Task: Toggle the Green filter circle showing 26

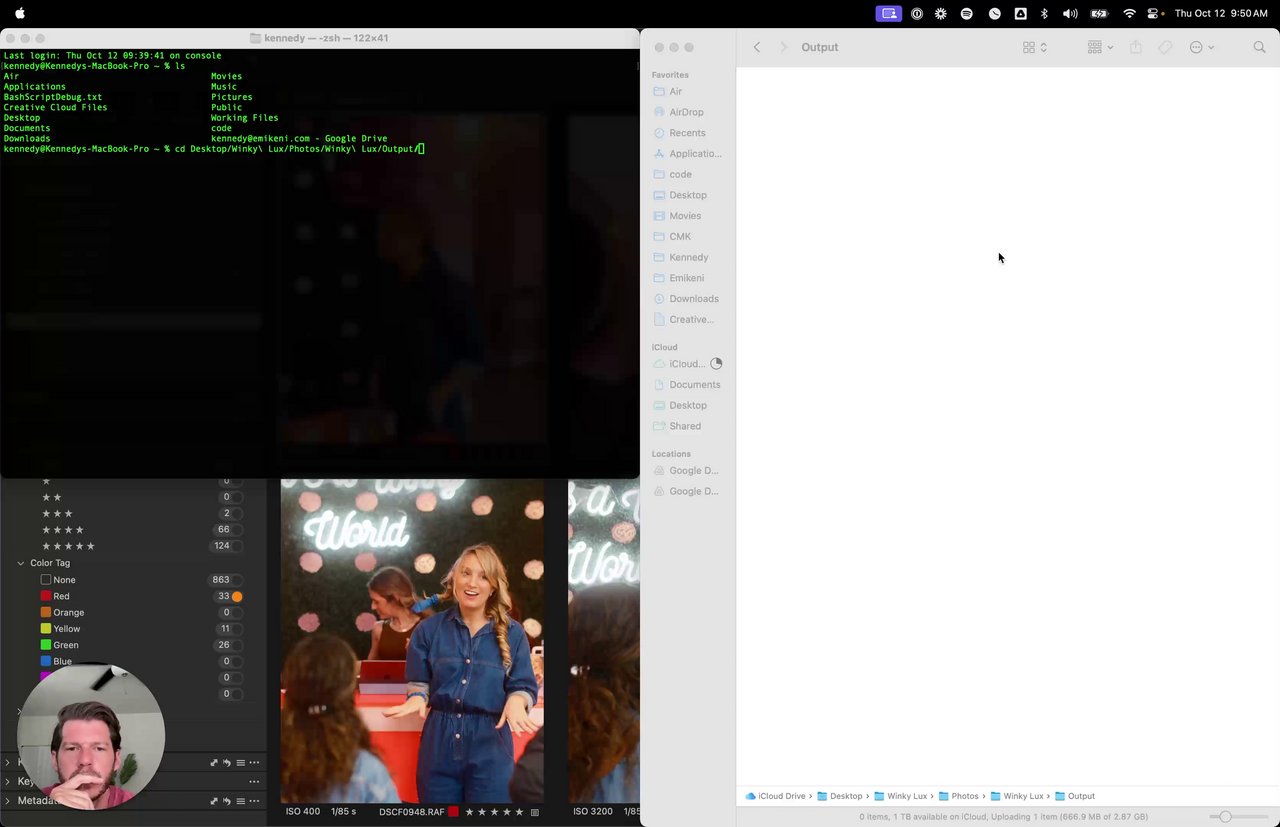Action: (x=237, y=645)
